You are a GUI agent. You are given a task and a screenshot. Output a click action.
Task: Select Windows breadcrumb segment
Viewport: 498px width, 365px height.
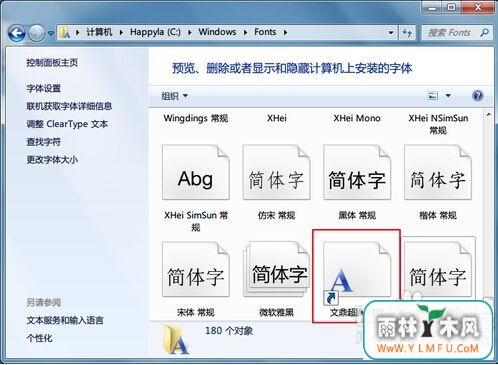[x=217, y=32]
